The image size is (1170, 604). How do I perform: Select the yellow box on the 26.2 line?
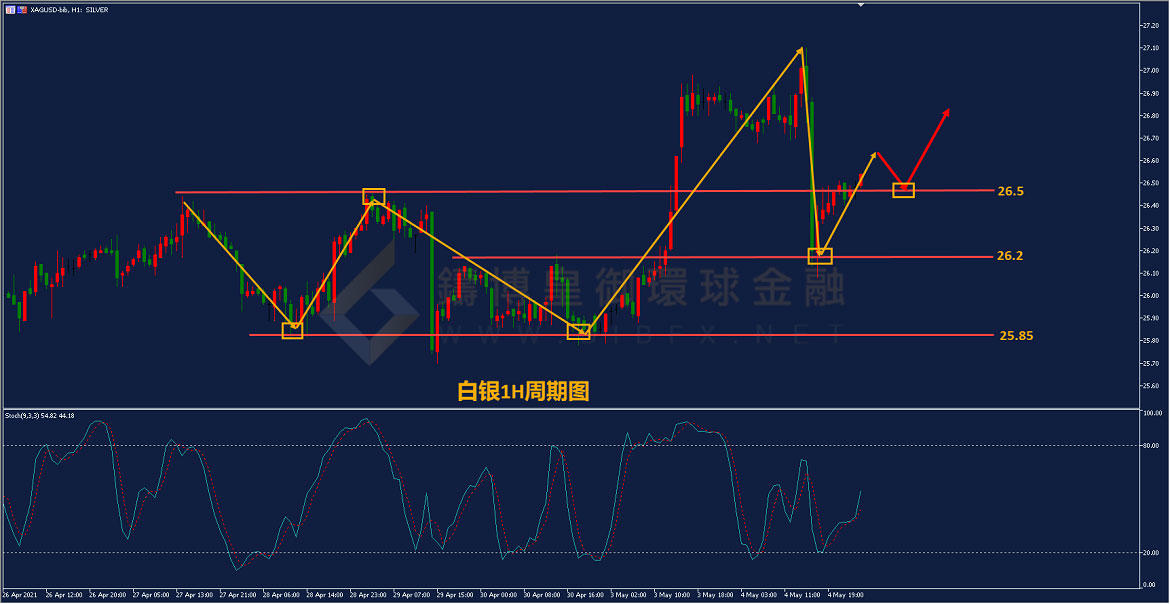click(819, 256)
